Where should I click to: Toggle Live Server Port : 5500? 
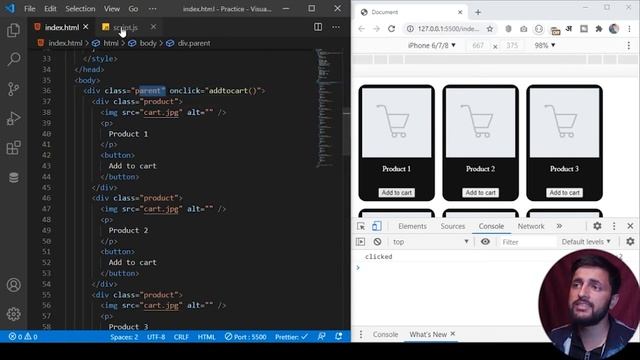pyautogui.click(x=245, y=337)
